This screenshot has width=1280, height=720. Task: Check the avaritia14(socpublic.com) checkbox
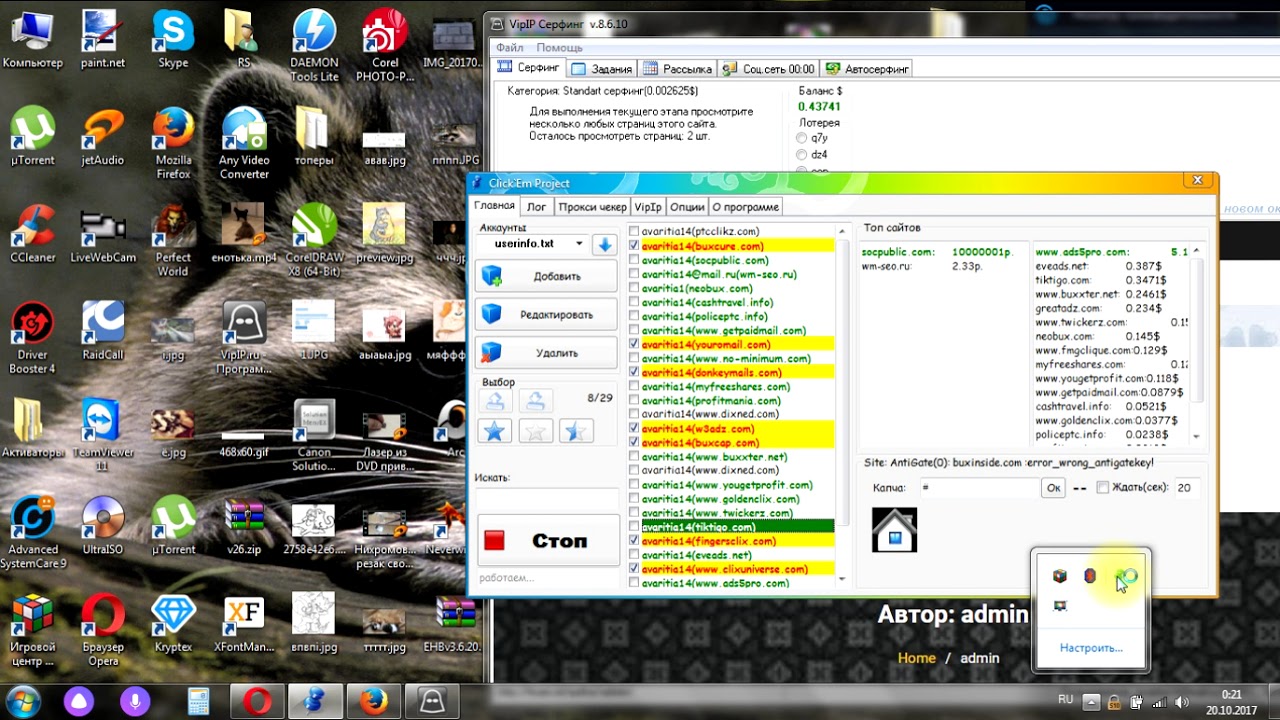click(x=634, y=260)
